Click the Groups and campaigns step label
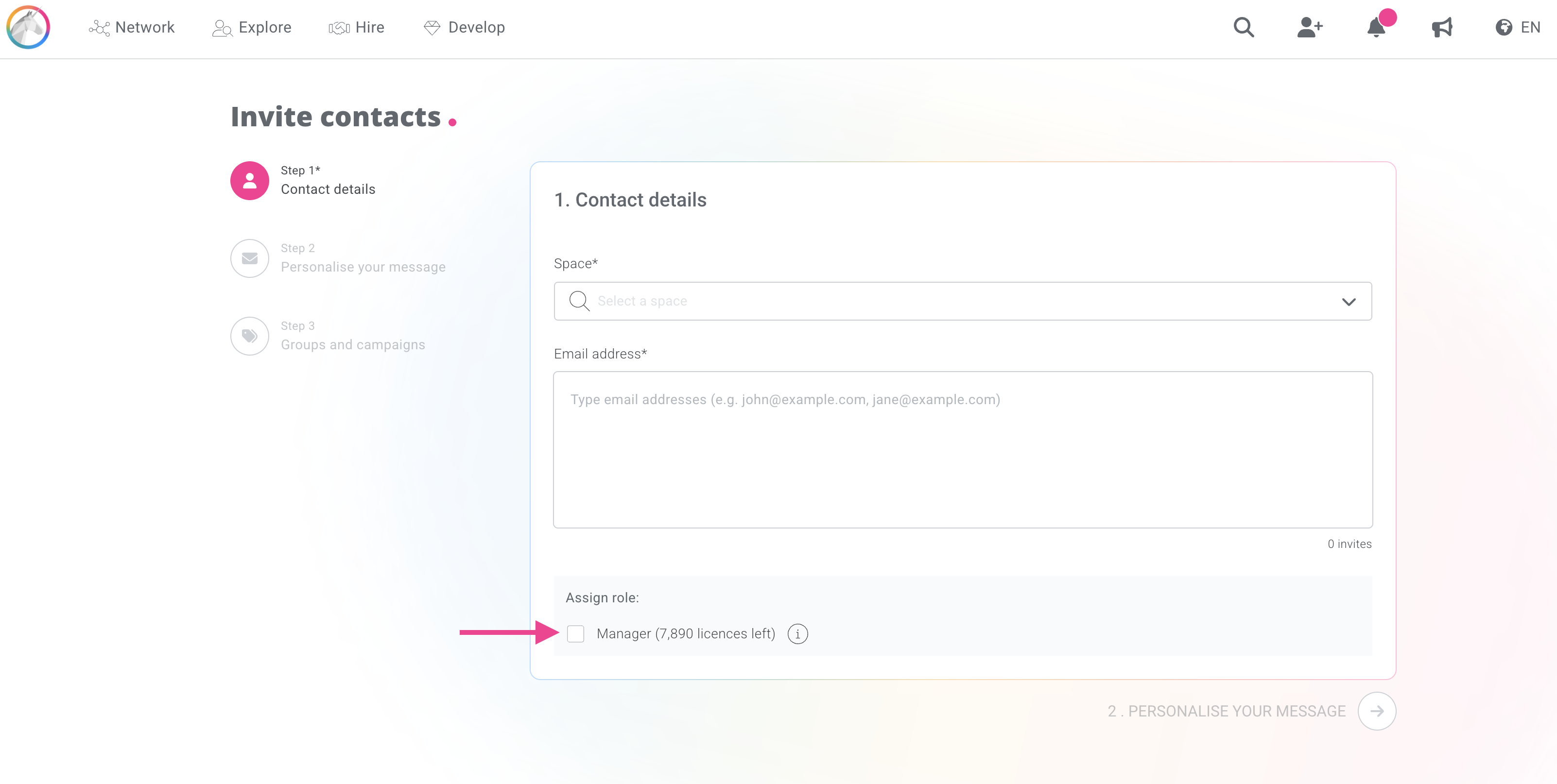The width and height of the screenshot is (1557, 784). point(352,344)
